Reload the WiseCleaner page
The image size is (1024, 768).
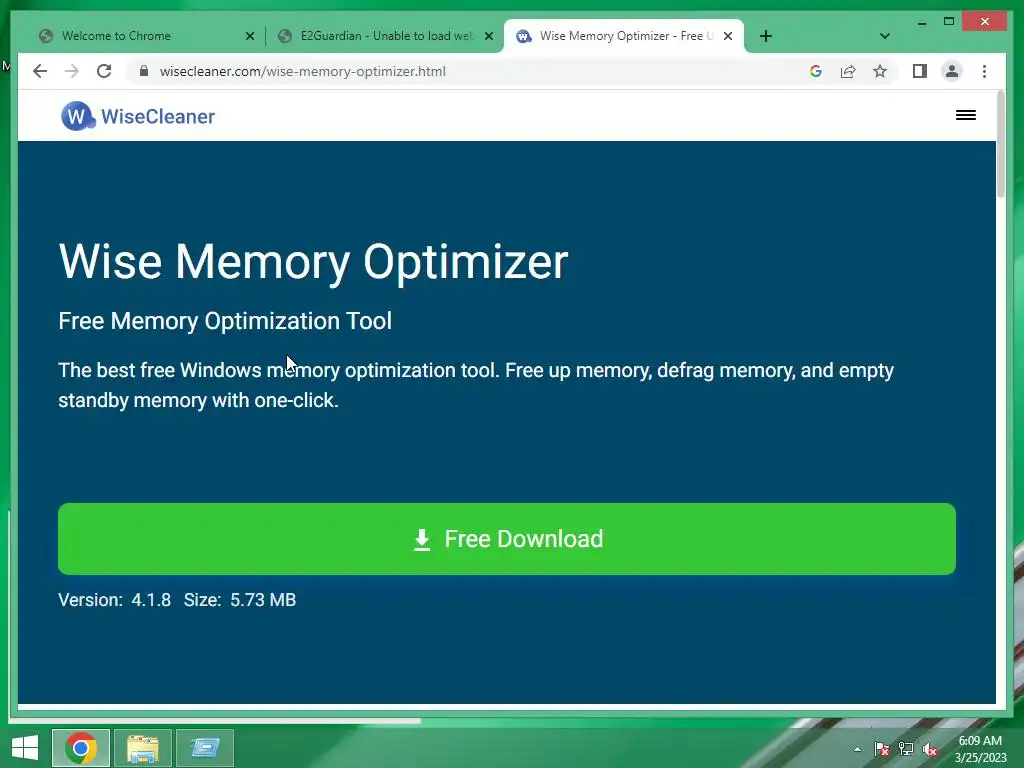[x=104, y=71]
